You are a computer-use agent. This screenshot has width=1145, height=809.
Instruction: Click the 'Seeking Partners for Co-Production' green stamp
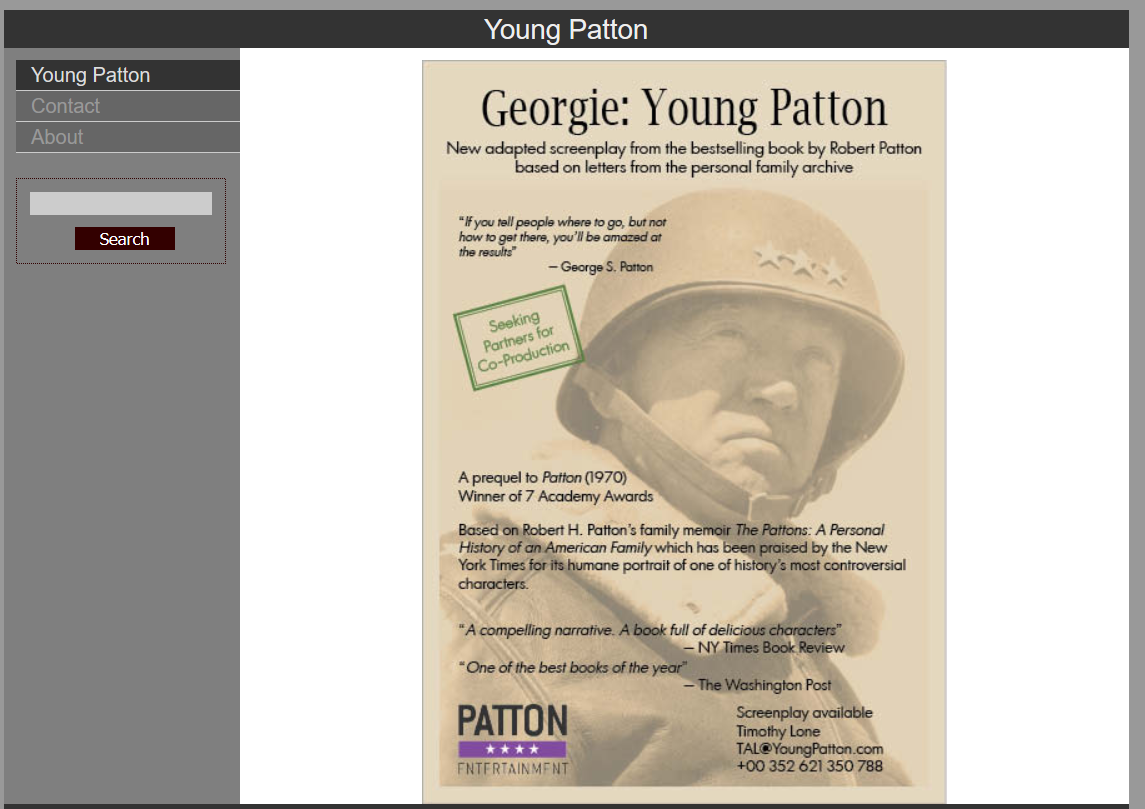point(518,338)
